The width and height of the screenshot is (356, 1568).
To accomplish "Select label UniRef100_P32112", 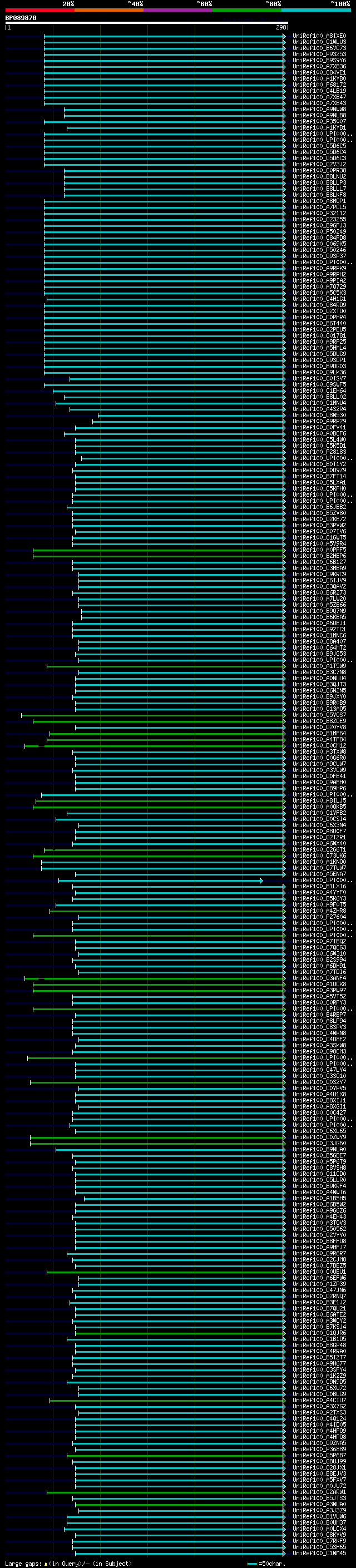I will (x=319, y=213).
